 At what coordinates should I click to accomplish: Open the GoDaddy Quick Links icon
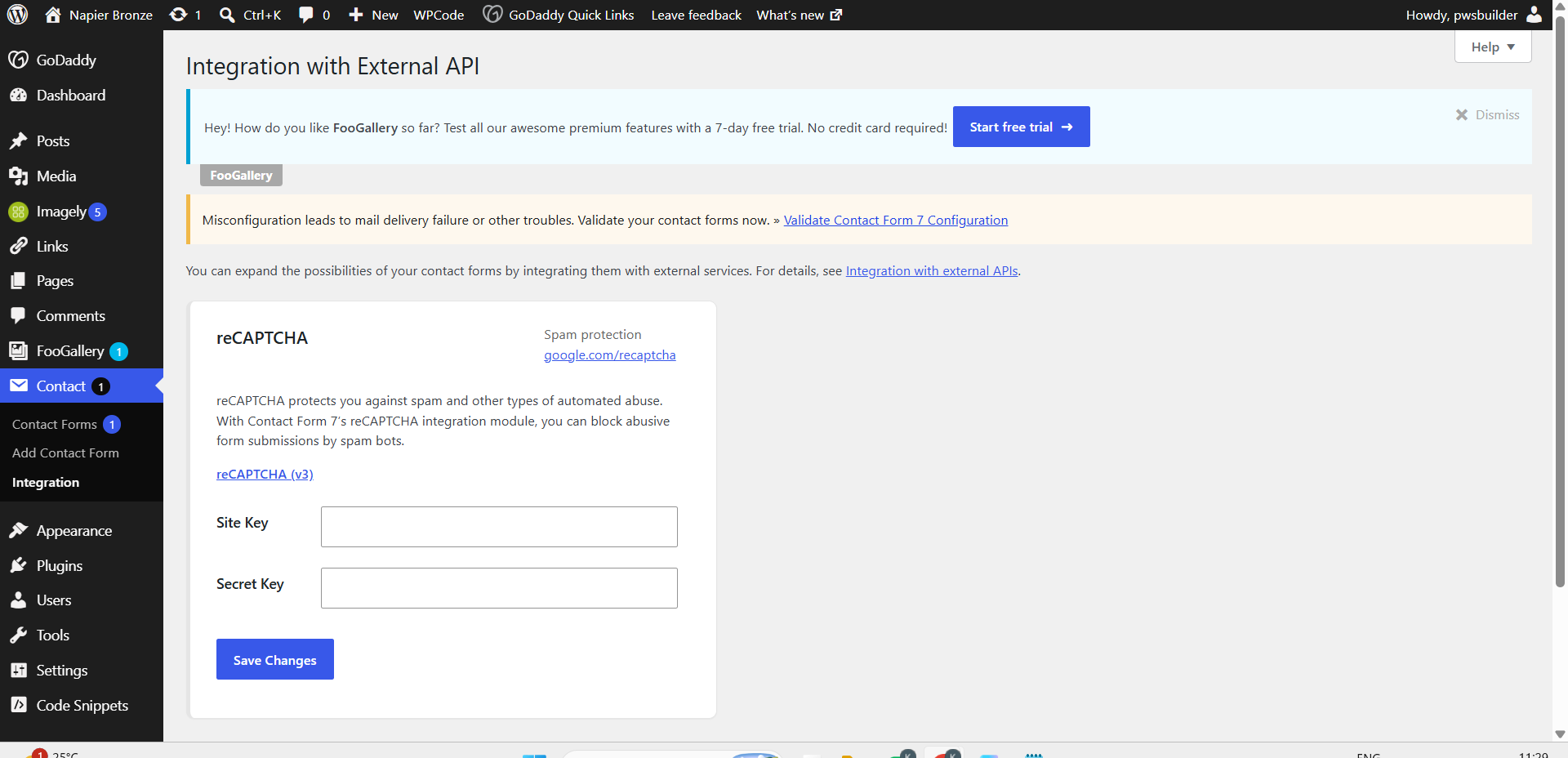coord(492,14)
